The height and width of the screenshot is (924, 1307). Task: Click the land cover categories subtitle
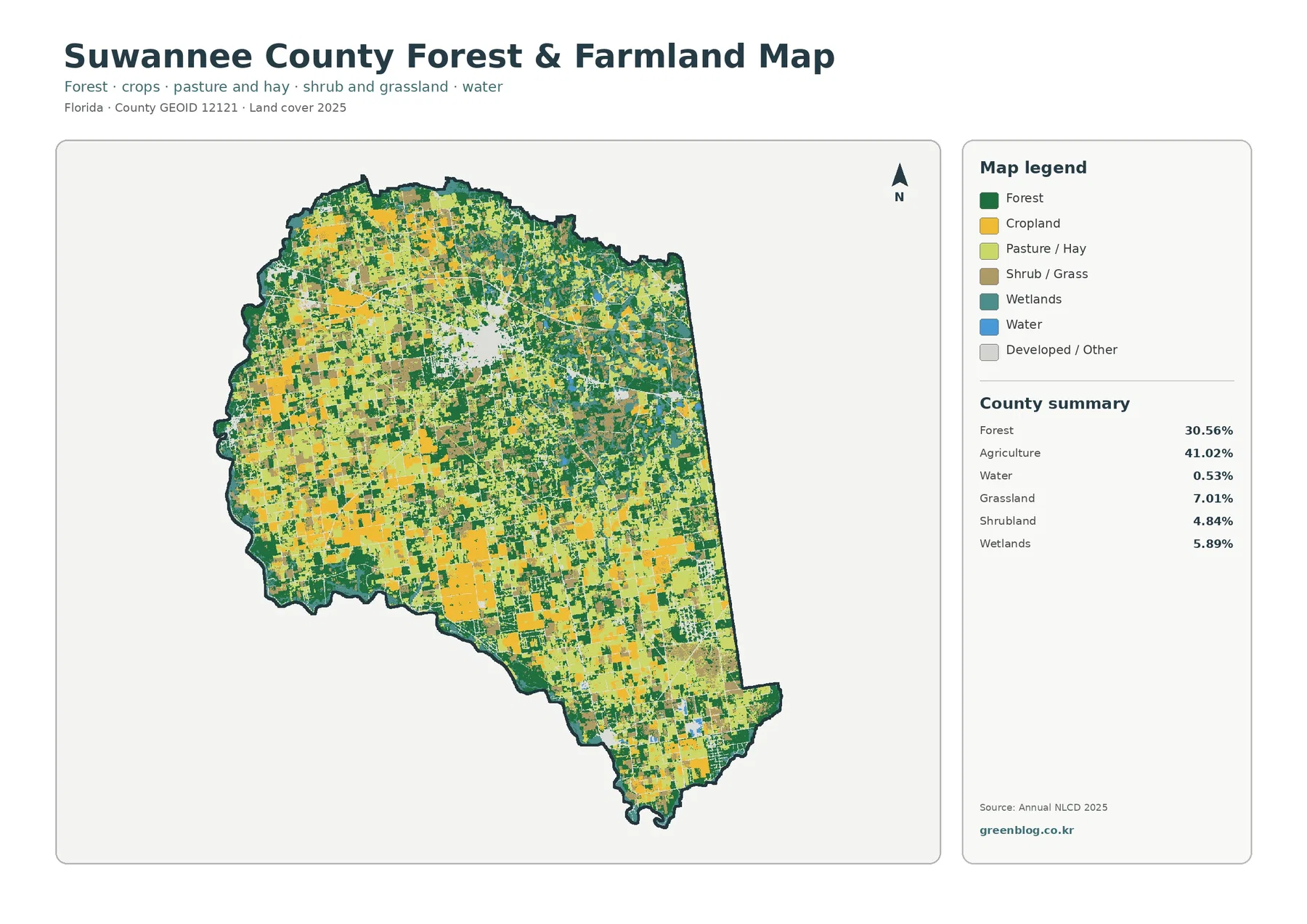tap(283, 87)
